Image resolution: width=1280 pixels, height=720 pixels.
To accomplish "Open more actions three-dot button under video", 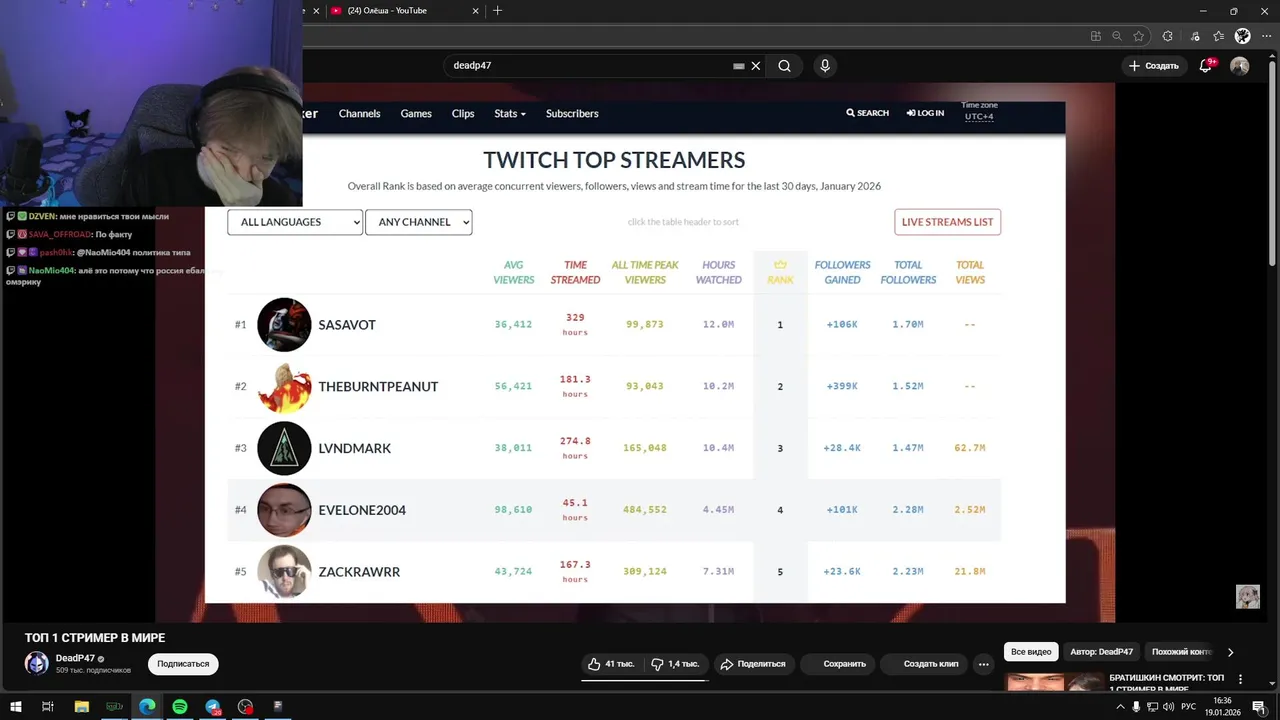I will point(984,664).
